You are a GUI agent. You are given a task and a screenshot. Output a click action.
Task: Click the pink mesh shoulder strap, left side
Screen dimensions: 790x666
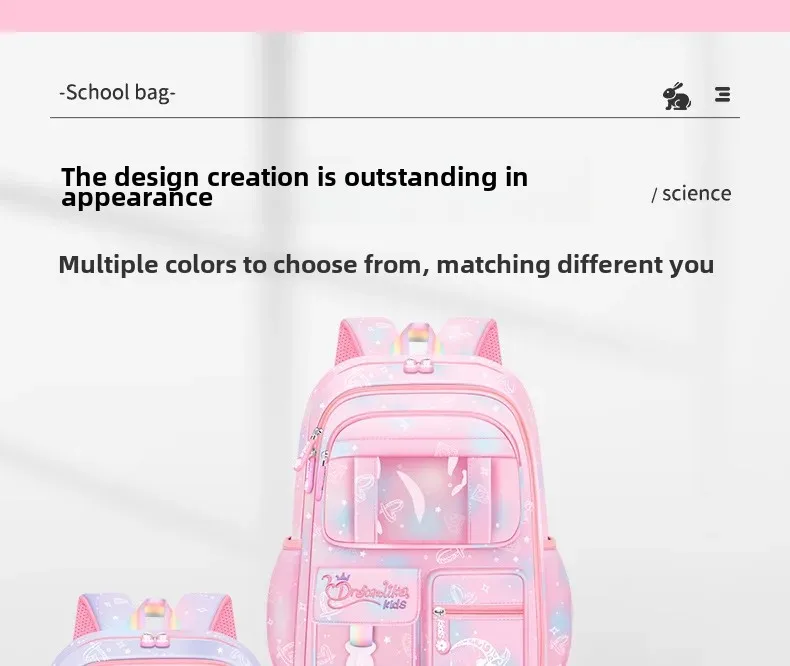point(347,343)
